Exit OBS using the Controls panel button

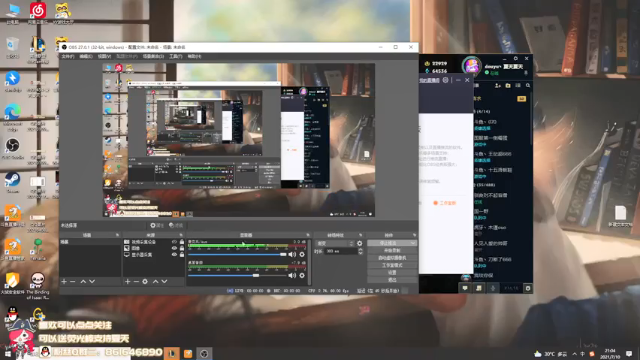[x=392, y=280]
